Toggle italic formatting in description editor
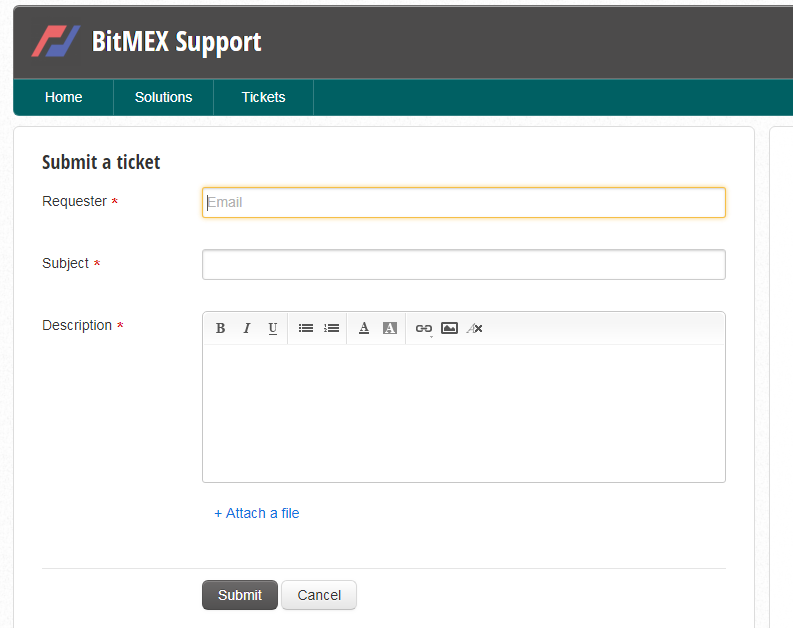 point(247,329)
